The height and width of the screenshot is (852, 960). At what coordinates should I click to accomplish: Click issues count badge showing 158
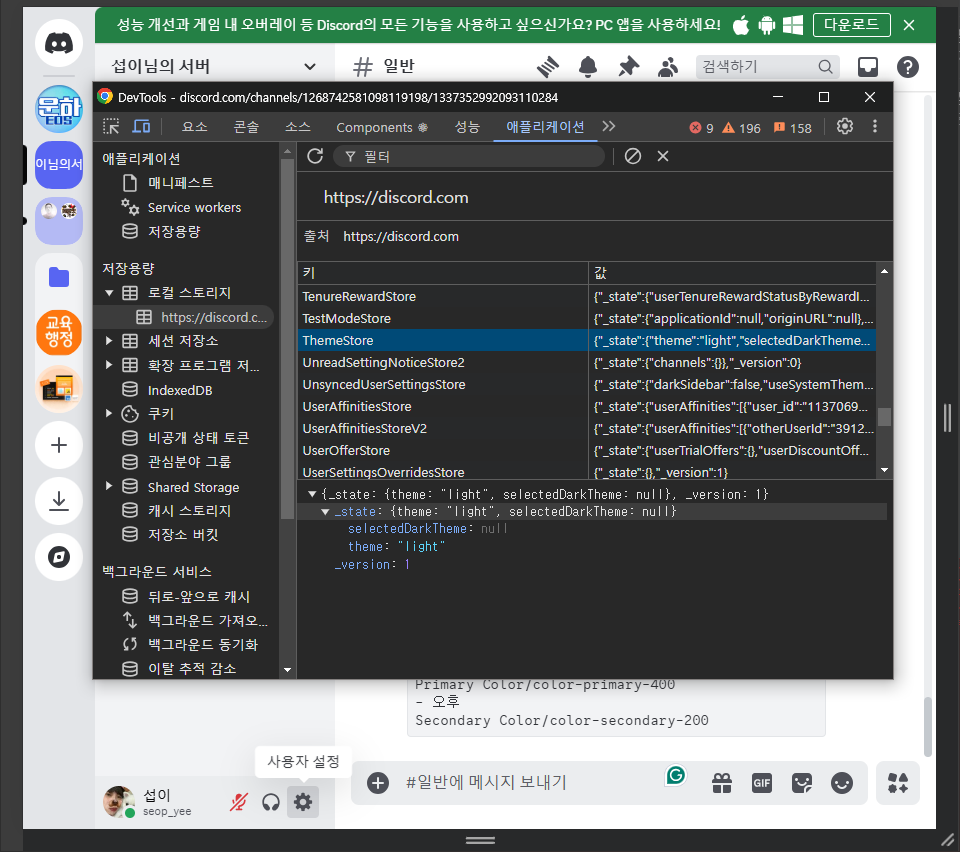tap(793, 128)
